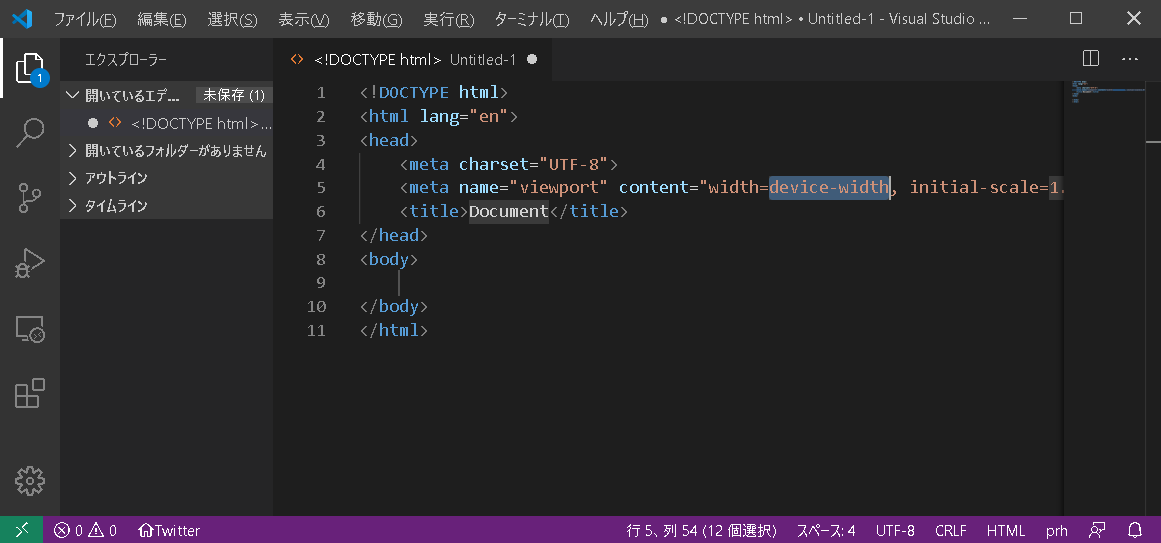The width and height of the screenshot is (1161, 543).
Task: Open Extensions view icon
Action: coord(30,393)
